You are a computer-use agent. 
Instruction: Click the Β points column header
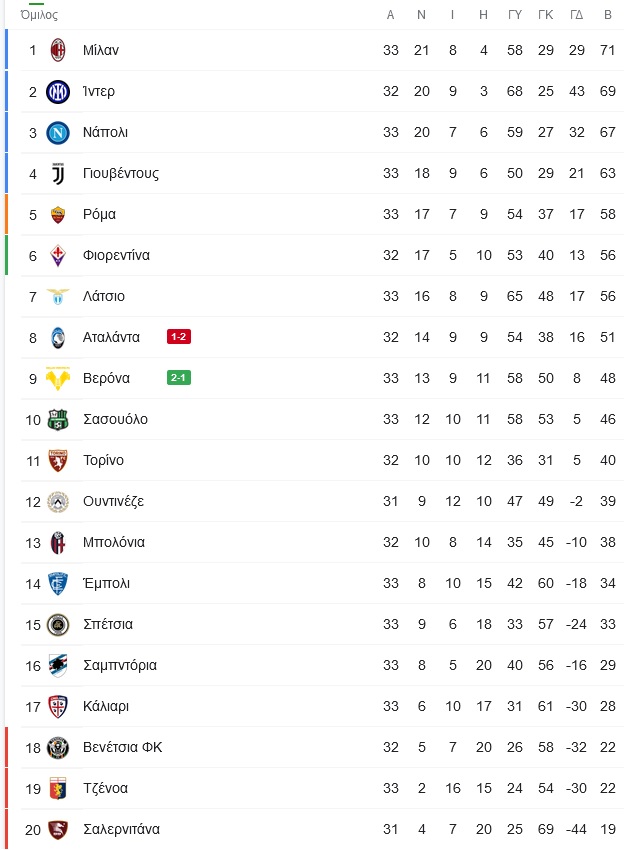607,15
